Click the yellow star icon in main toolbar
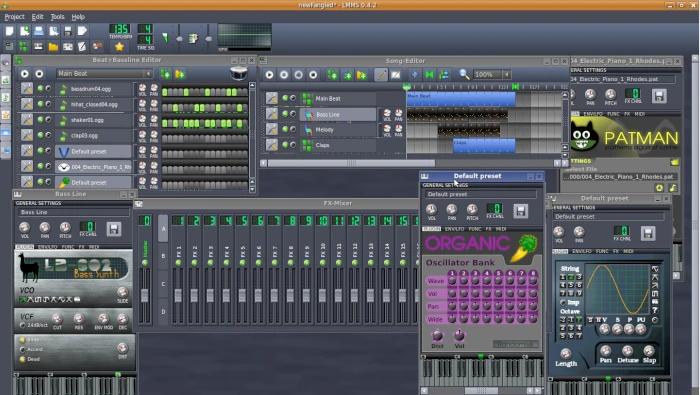Image resolution: width=700 pixels, height=395 pixels. (x=119, y=46)
